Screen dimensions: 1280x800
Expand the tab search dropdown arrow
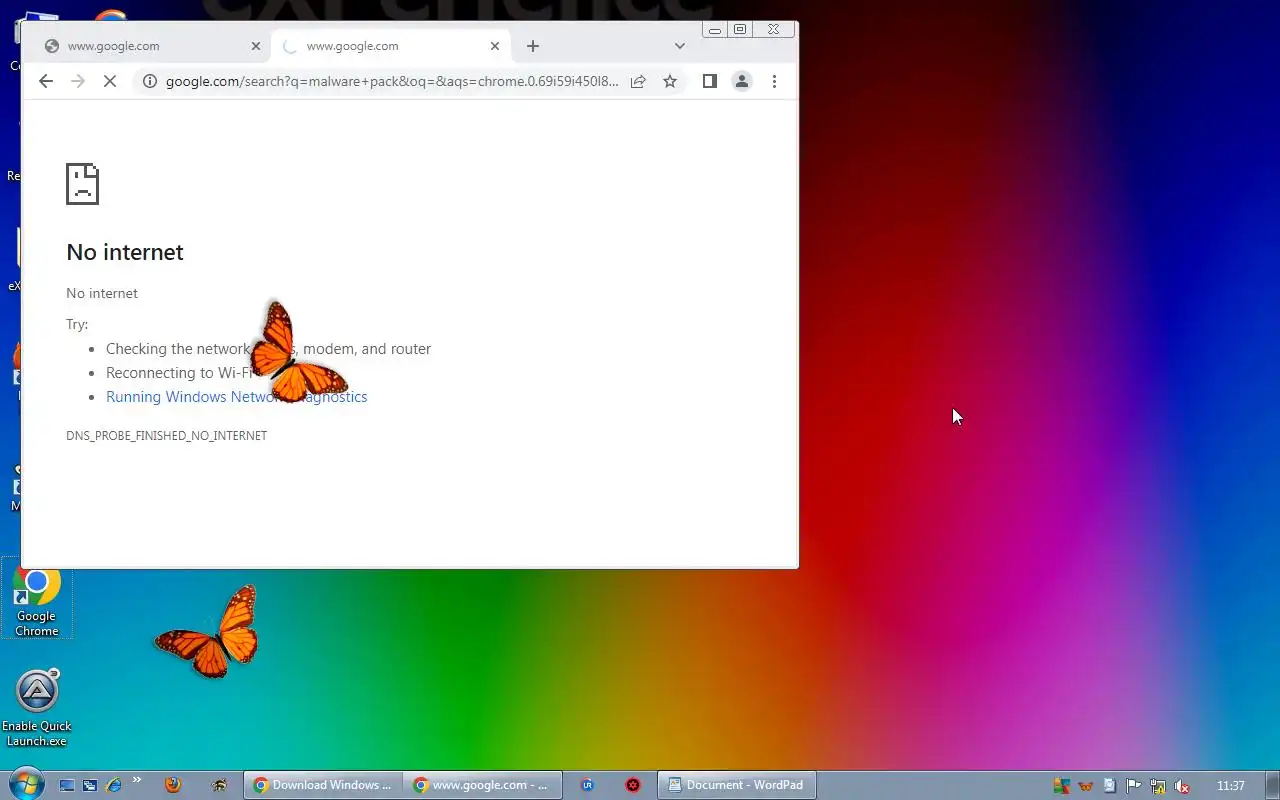coord(680,46)
